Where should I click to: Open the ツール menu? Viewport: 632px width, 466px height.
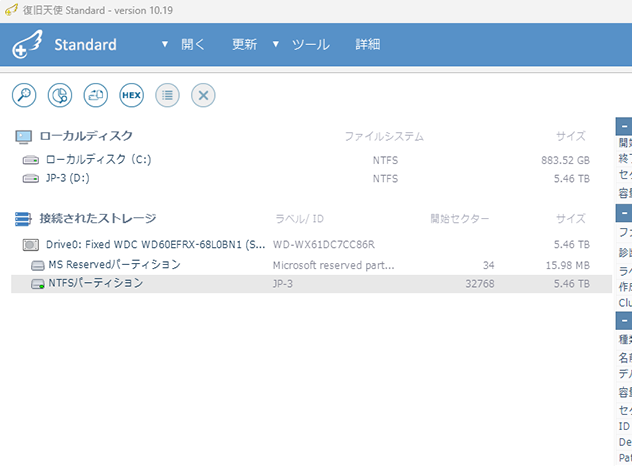click(x=311, y=44)
